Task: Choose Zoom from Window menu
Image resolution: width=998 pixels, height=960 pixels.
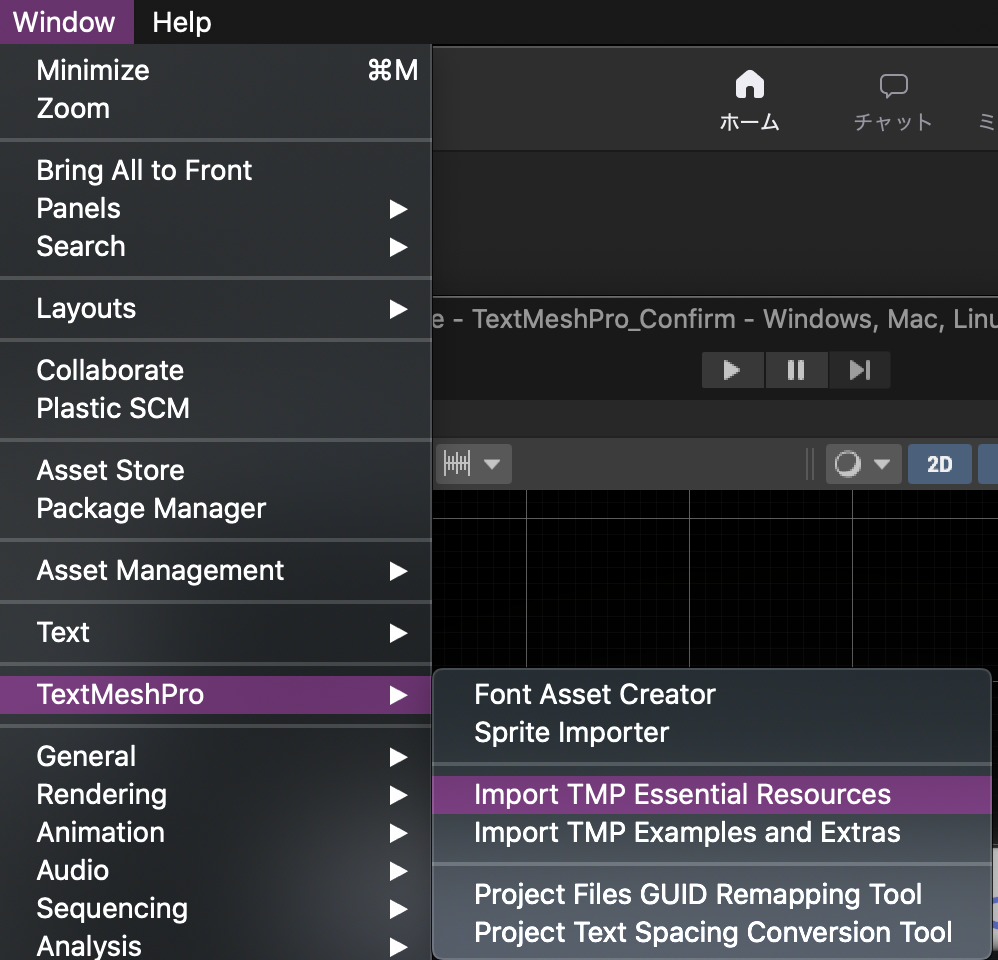Action: (216, 108)
